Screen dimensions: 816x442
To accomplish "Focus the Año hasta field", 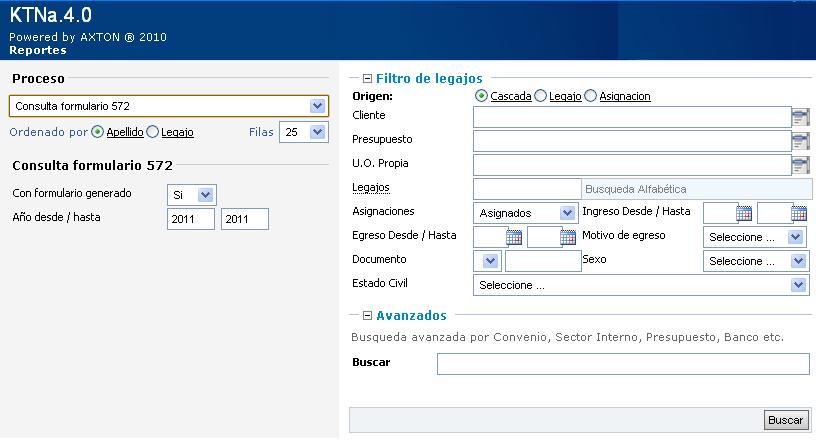I will coord(245,219).
